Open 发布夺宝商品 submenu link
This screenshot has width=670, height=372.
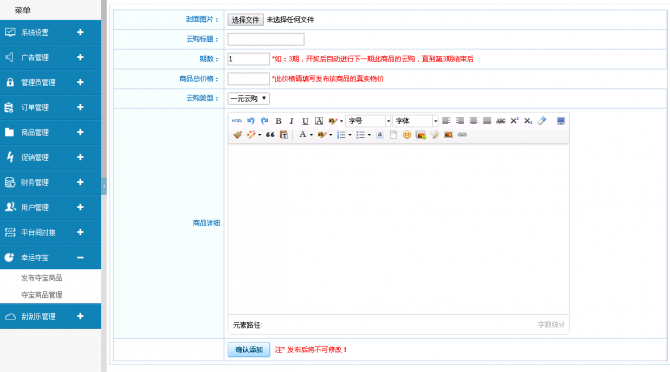[41, 278]
